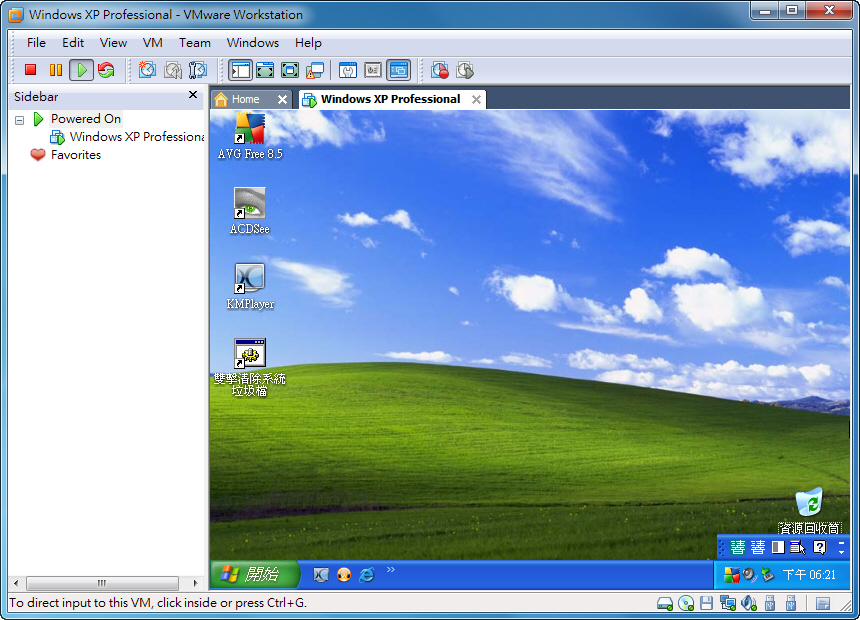Close the Windows XP Professional tab
860x620 pixels.
coord(477,99)
